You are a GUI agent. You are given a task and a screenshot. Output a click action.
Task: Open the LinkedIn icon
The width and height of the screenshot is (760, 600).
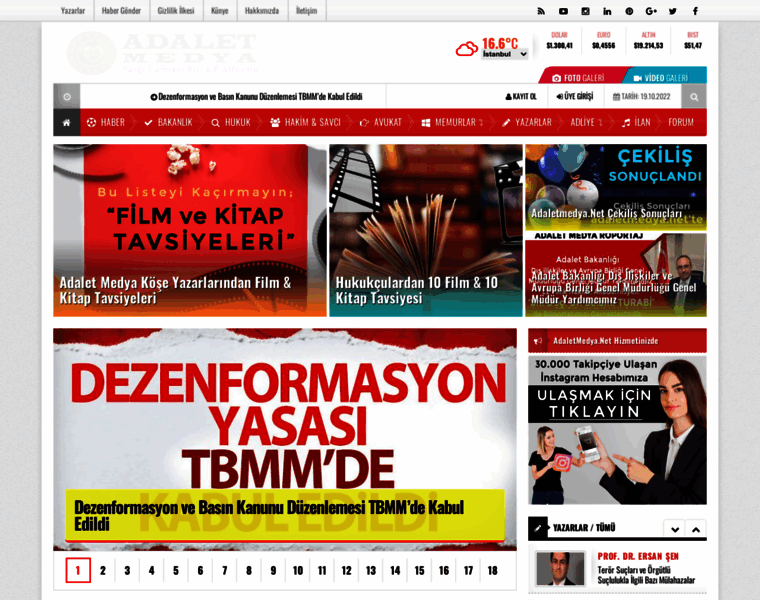pos(607,11)
